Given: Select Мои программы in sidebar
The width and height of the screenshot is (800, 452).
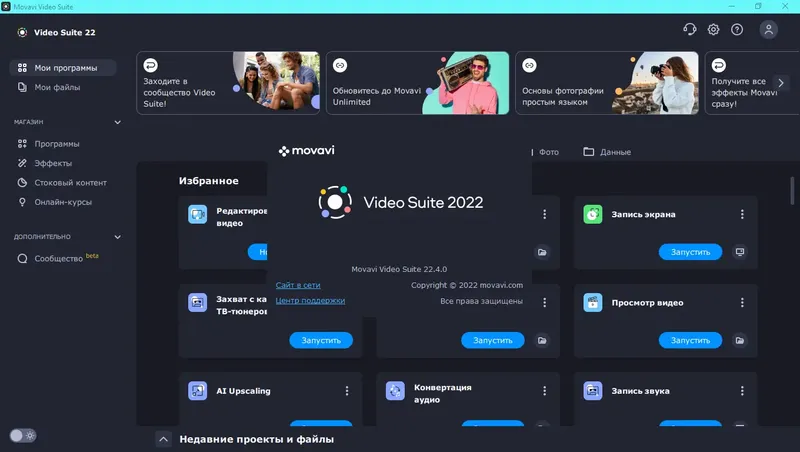Looking at the screenshot, I should click(x=63, y=68).
